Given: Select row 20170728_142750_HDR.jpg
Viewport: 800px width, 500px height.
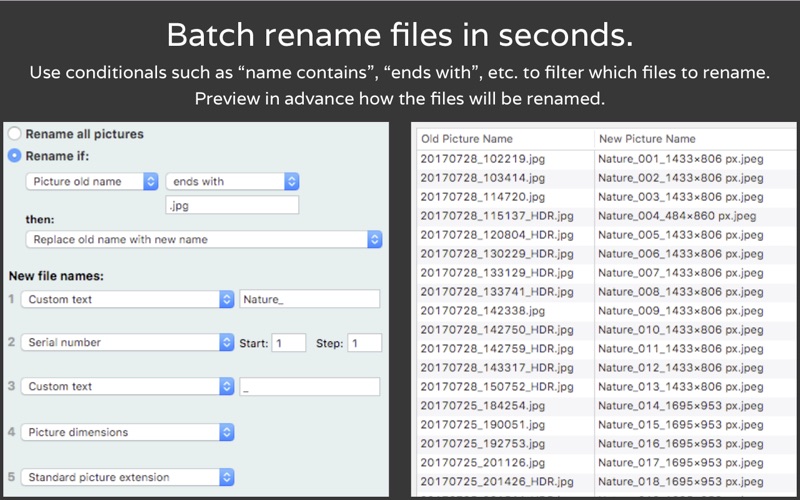Looking at the screenshot, I should click(x=606, y=330).
